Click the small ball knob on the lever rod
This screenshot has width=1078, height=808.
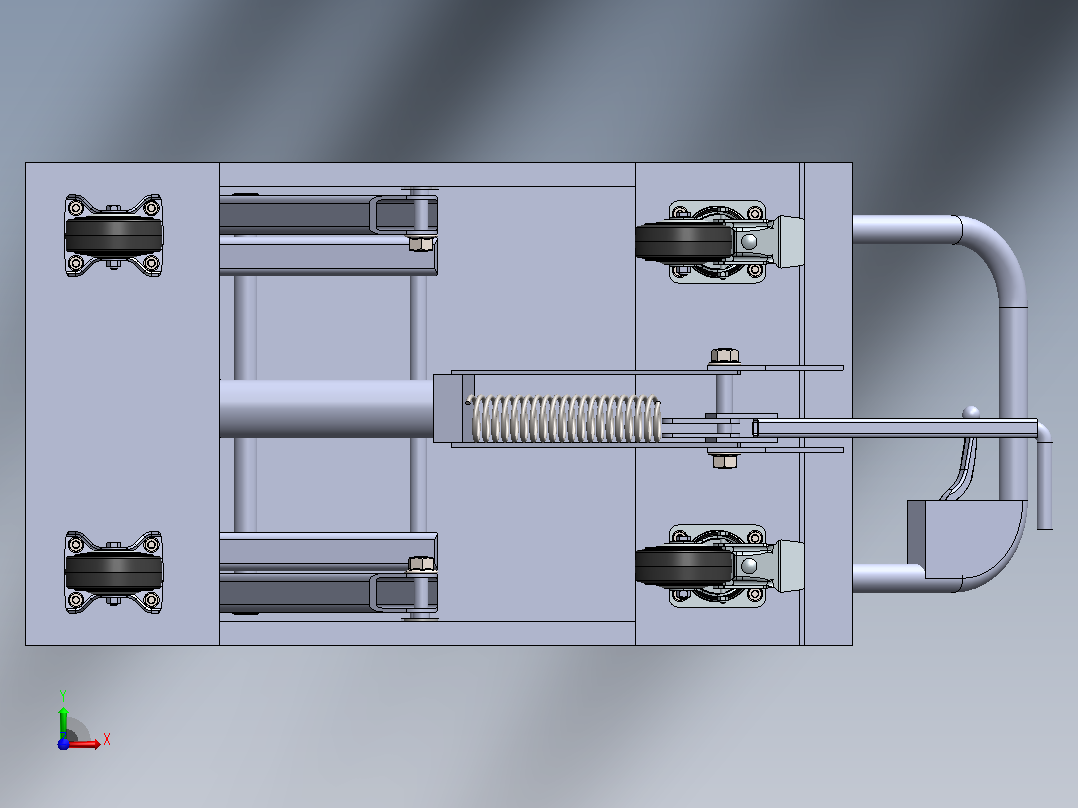point(971,412)
